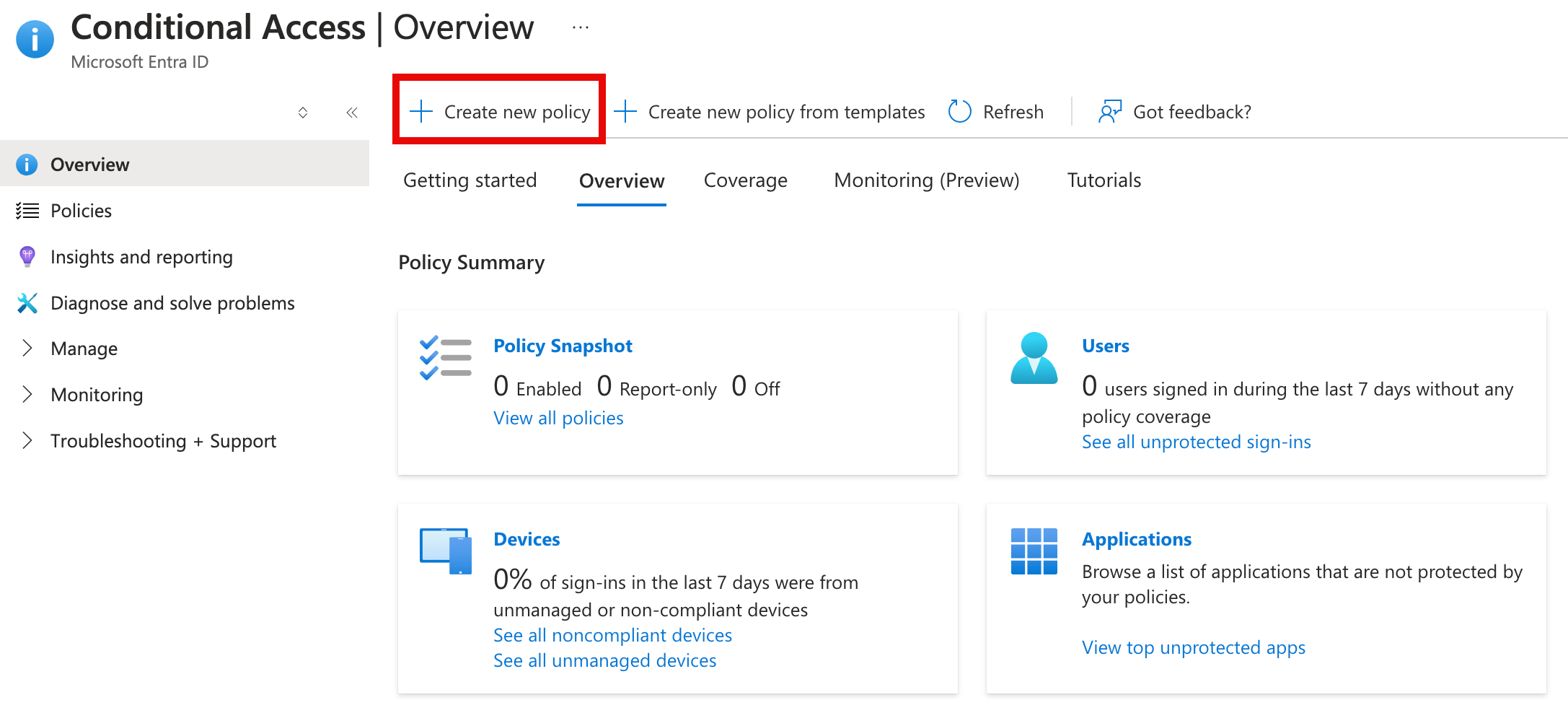This screenshot has width=1568, height=726.
Task: Expand the Monitoring section
Action: pos(27,395)
